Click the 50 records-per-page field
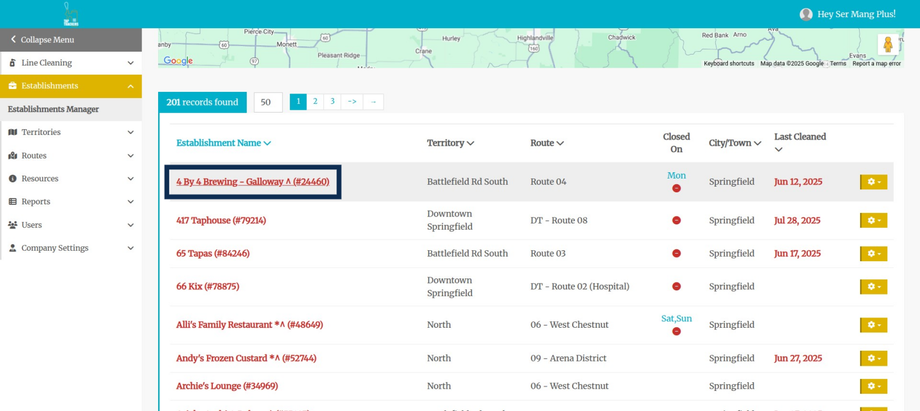This screenshot has height=411, width=920. click(268, 102)
